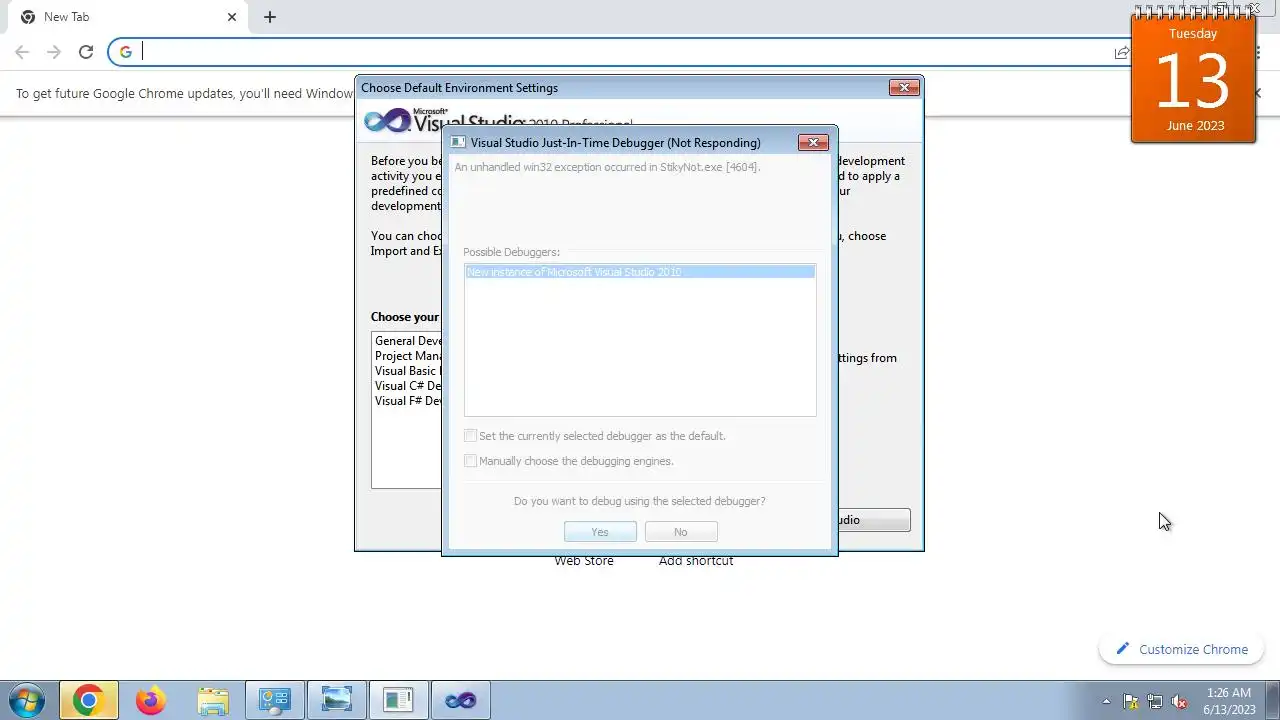The image size is (1280, 720).
Task: Click the Action Center flag tray icon
Action: pos(1131,701)
